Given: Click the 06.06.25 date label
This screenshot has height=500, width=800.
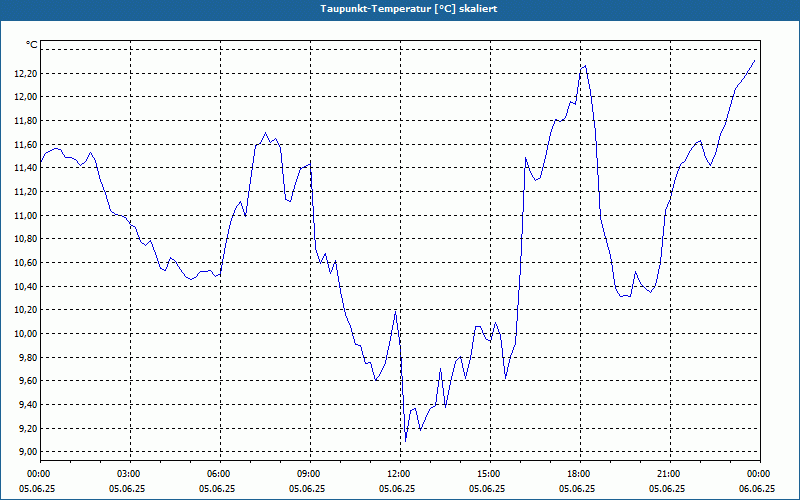Looking at the screenshot, I should click(x=757, y=488).
